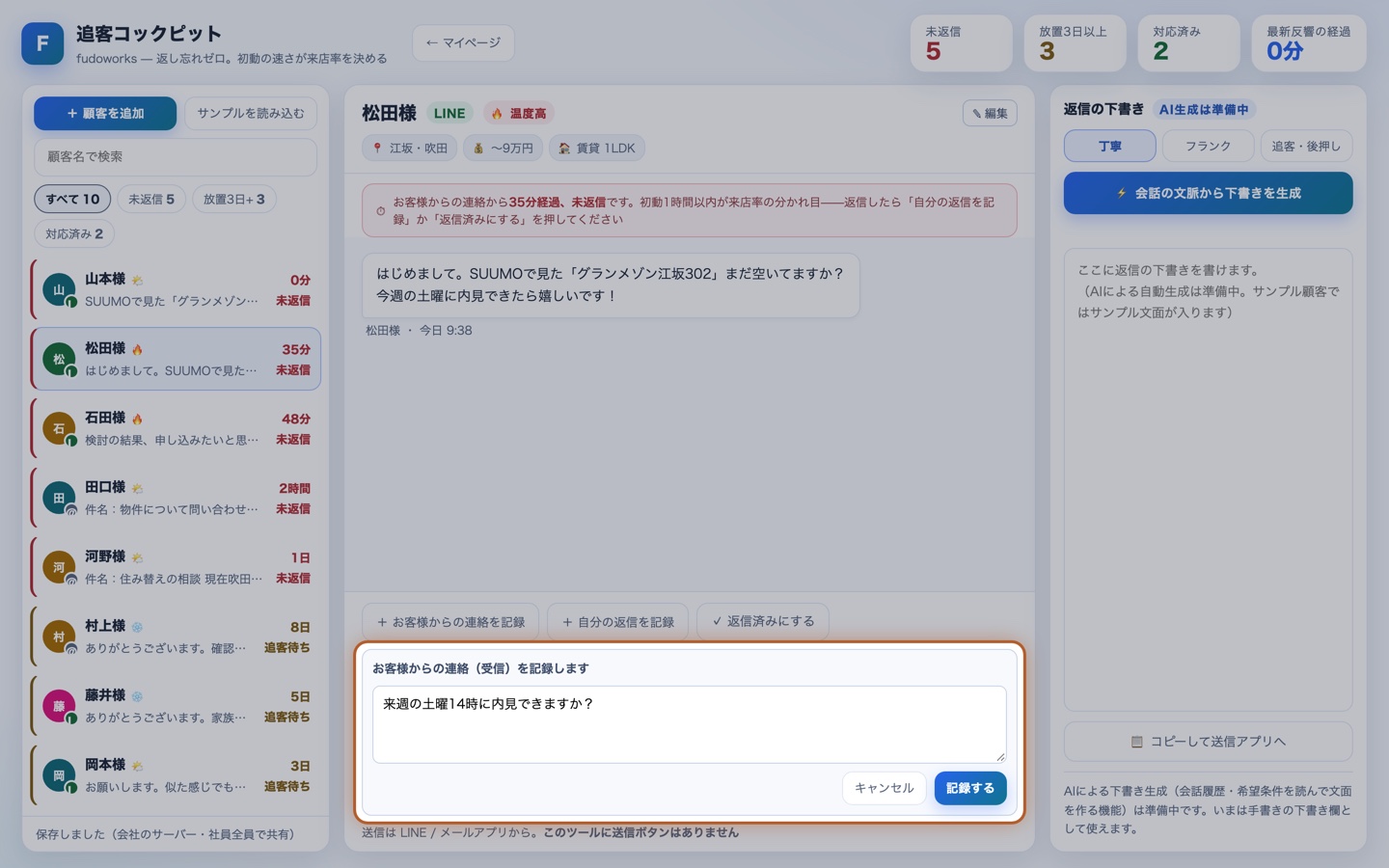This screenshot has height=868, width=1389.
Task: Click the green LINE badge beside 松田様
Action: pos(449,113)
